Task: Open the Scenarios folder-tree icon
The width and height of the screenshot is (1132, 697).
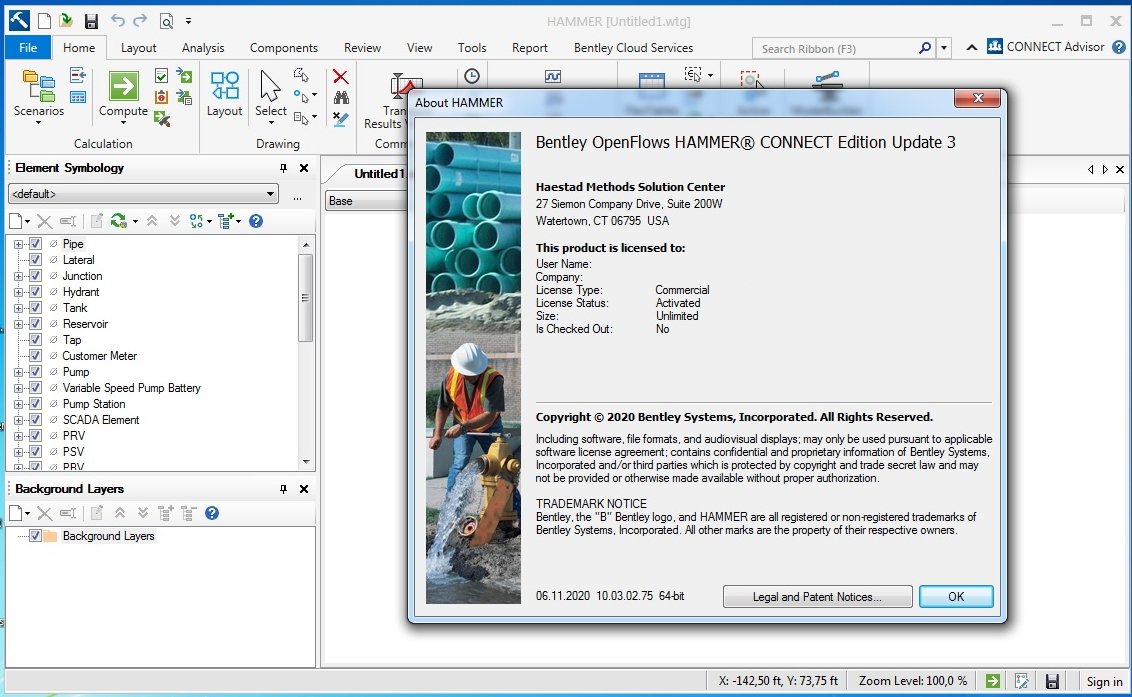Action: 38,86
